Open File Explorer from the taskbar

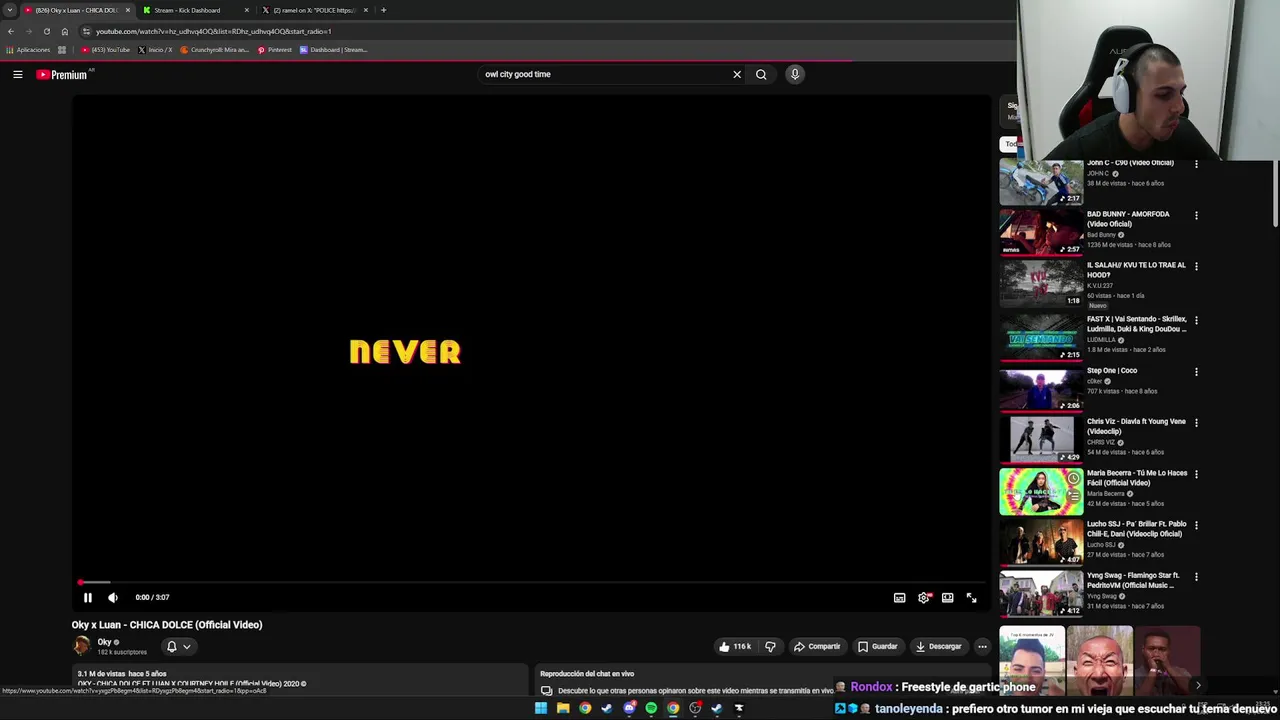pos(563,708)
